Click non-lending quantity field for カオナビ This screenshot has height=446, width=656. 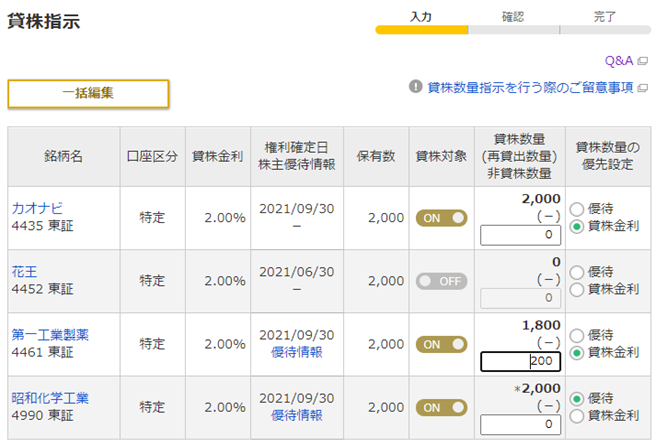[520, 235]
